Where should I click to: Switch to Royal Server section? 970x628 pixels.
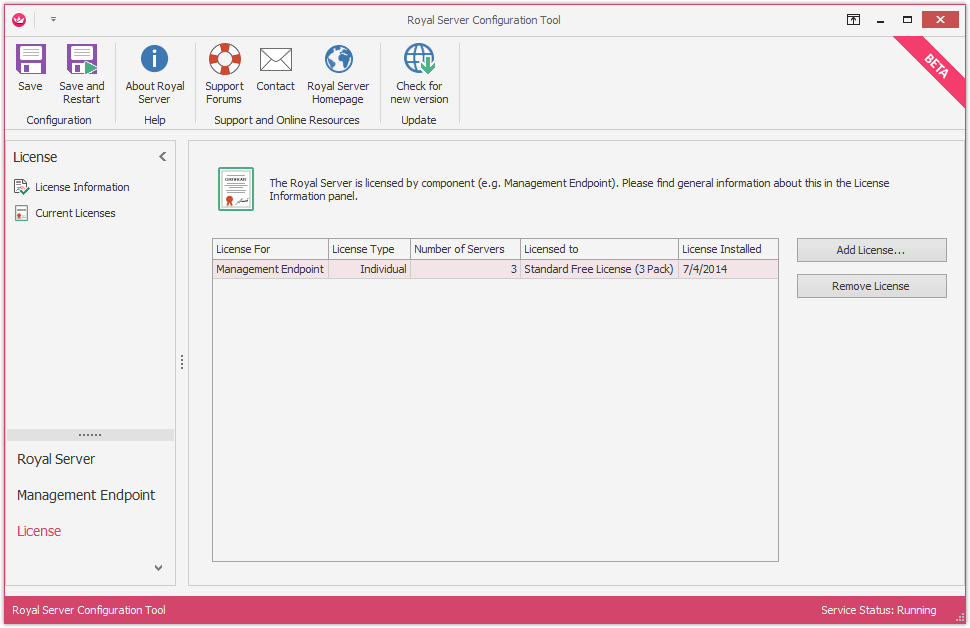pos(56,459)
